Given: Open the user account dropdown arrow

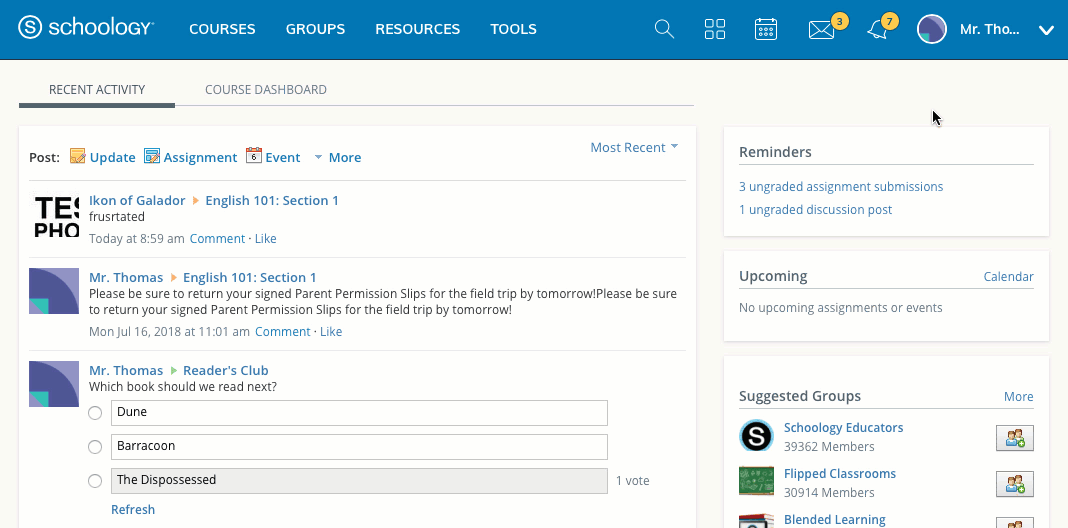Looking at the screenshot, I should click(x=1046, y=30).
